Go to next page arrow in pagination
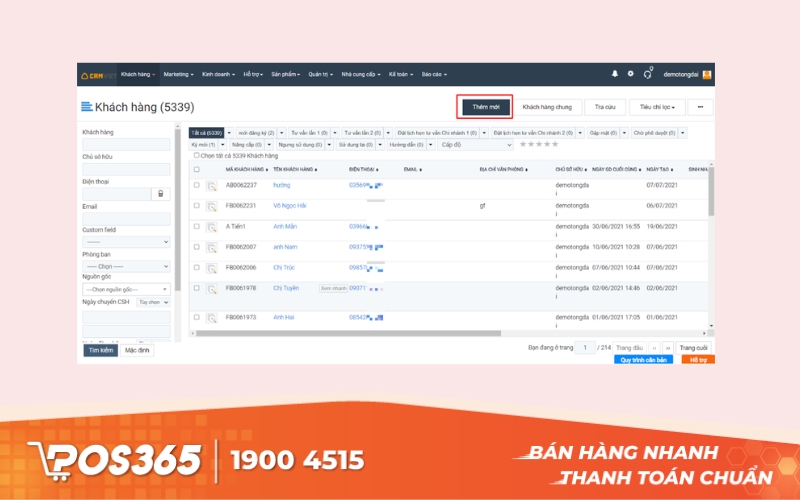Screen dimensions: 800x500 tap(667, 348)
